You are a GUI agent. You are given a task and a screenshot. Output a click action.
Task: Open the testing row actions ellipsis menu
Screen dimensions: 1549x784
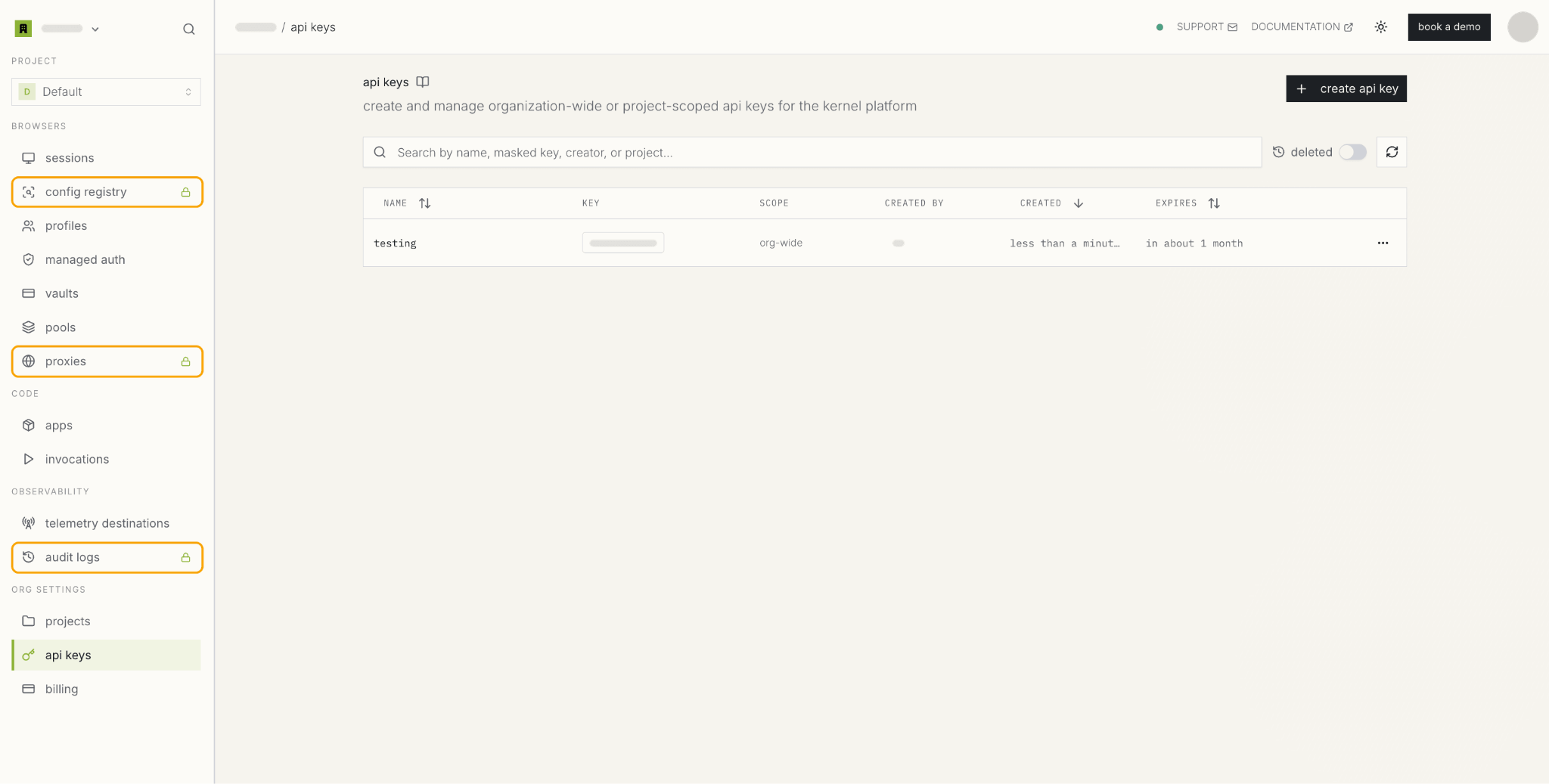tap(1383, 243)
